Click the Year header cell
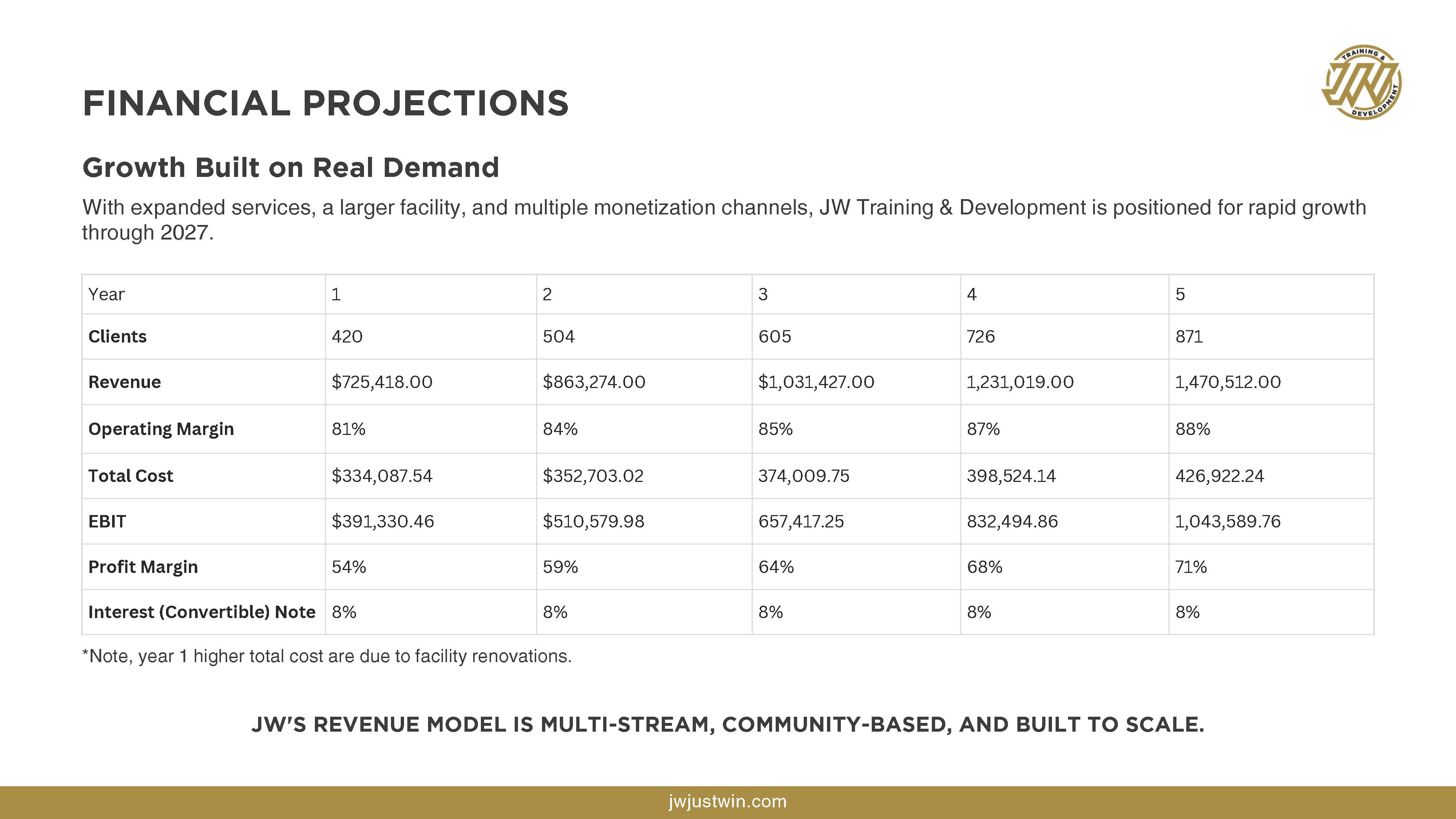1456x819 pixels. pyautogui.click(x=106, y=294)
